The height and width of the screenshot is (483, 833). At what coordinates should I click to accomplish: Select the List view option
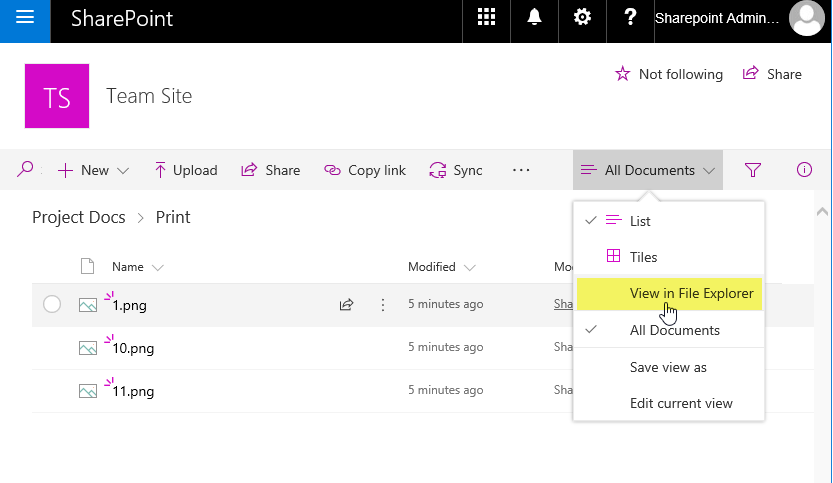click(x=669, y=221)
